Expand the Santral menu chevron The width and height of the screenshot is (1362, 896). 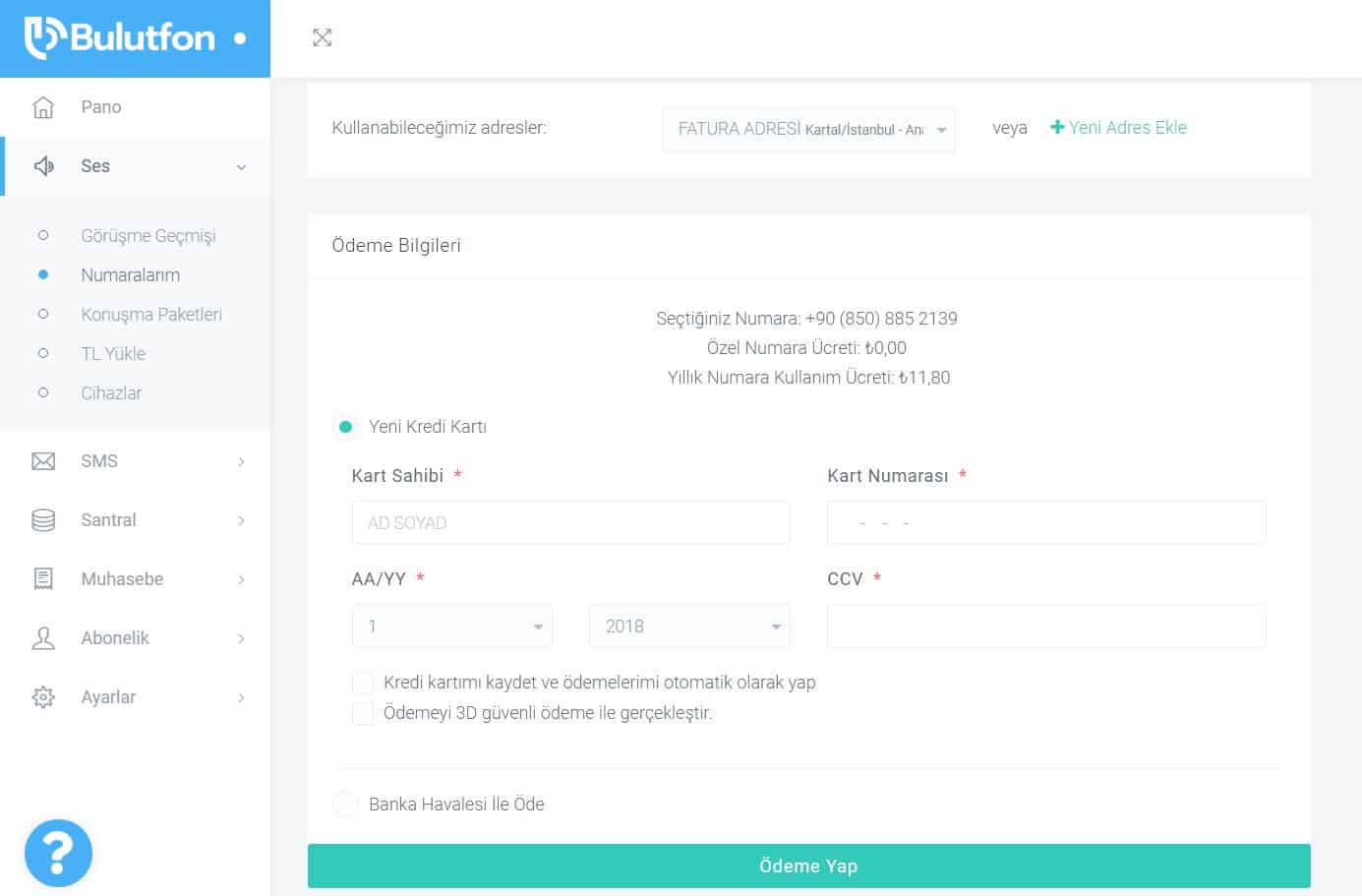click(x=241, y=520)
